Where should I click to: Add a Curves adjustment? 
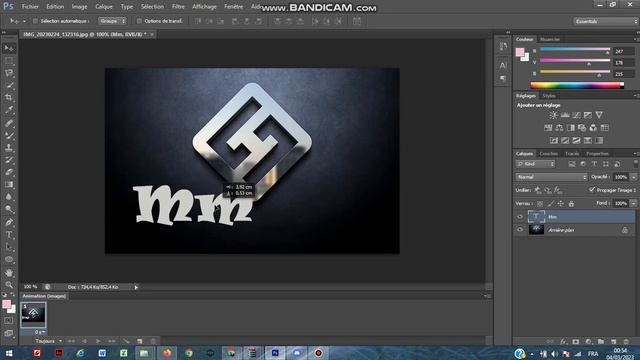(x=576, y=115)
